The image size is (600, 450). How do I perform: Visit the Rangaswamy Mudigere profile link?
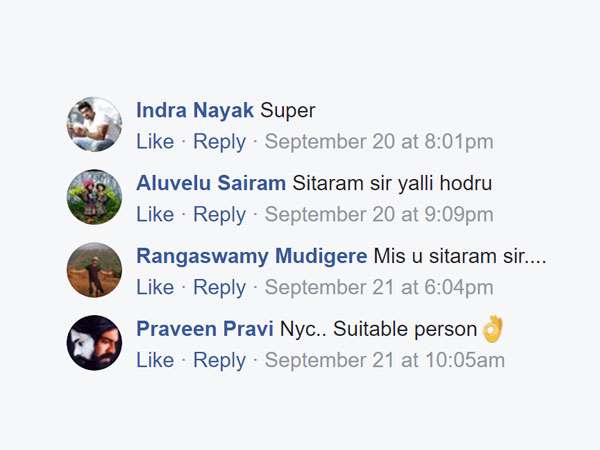pyautogui.click(x=251, y=256)
